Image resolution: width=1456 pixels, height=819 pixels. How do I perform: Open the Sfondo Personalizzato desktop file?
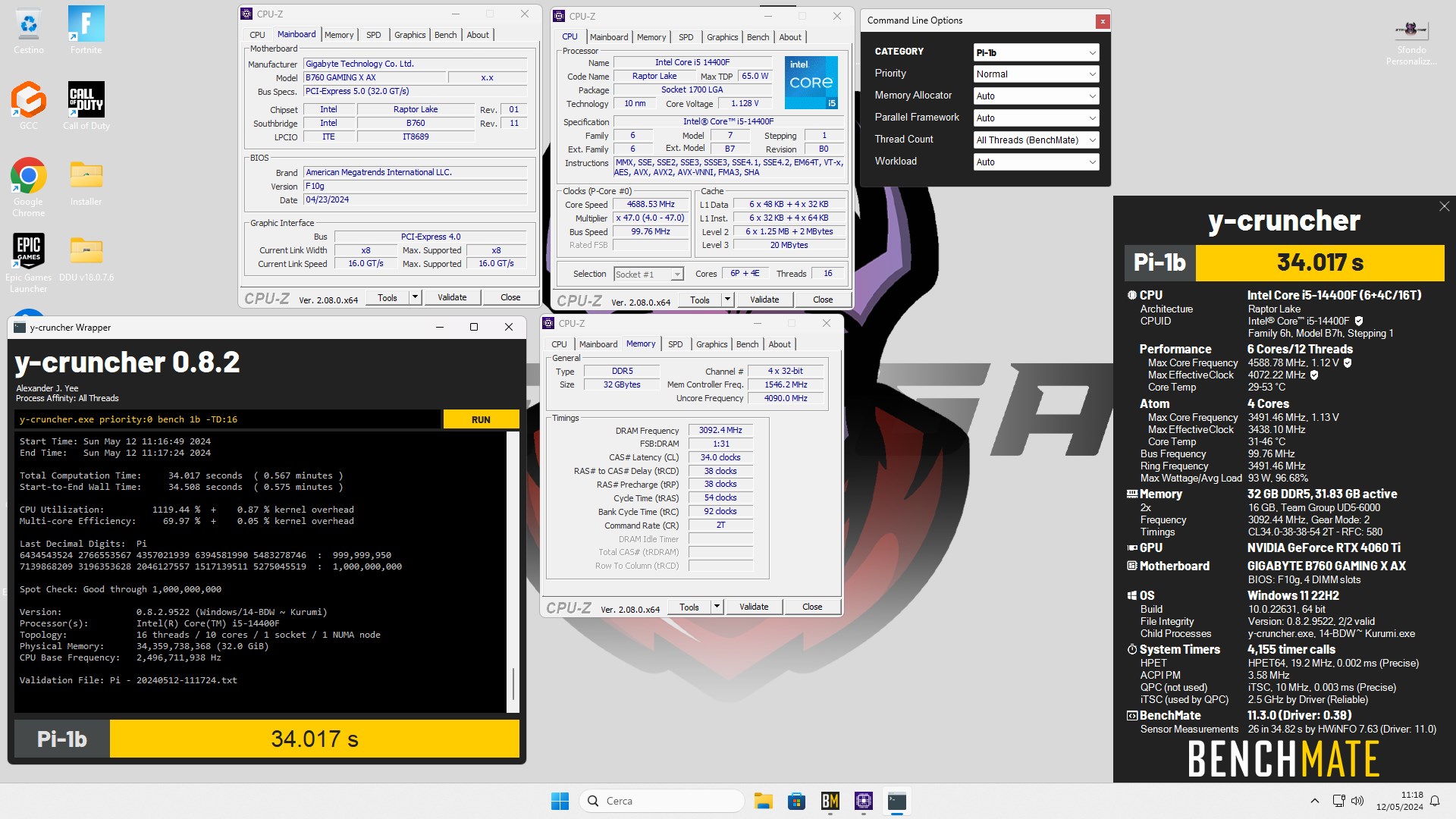[x=1410, y=42]
